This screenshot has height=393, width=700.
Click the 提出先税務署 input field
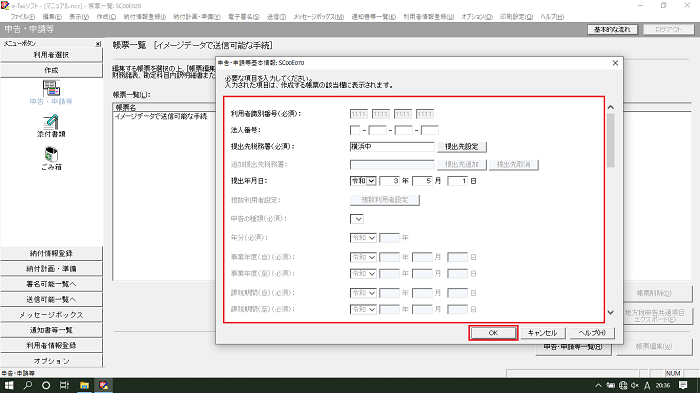click(x=392, y=146)
